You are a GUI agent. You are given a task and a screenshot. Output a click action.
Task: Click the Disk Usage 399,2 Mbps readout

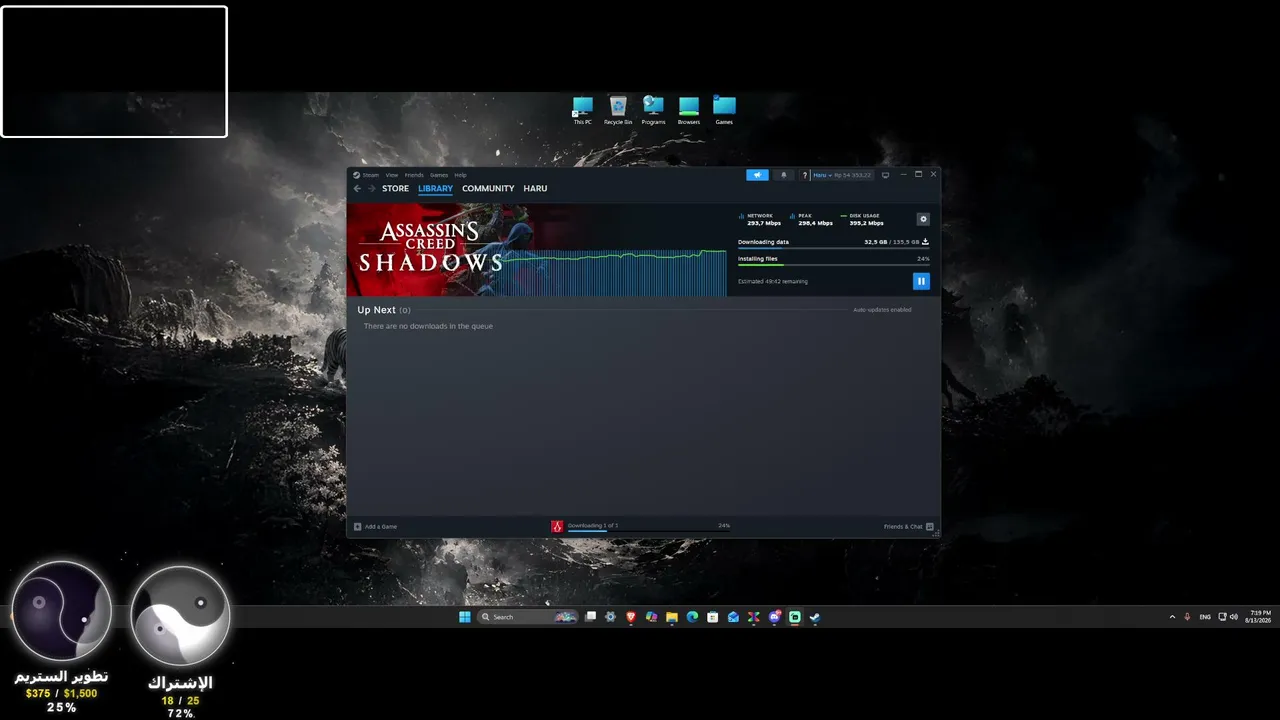coord(863,219)
